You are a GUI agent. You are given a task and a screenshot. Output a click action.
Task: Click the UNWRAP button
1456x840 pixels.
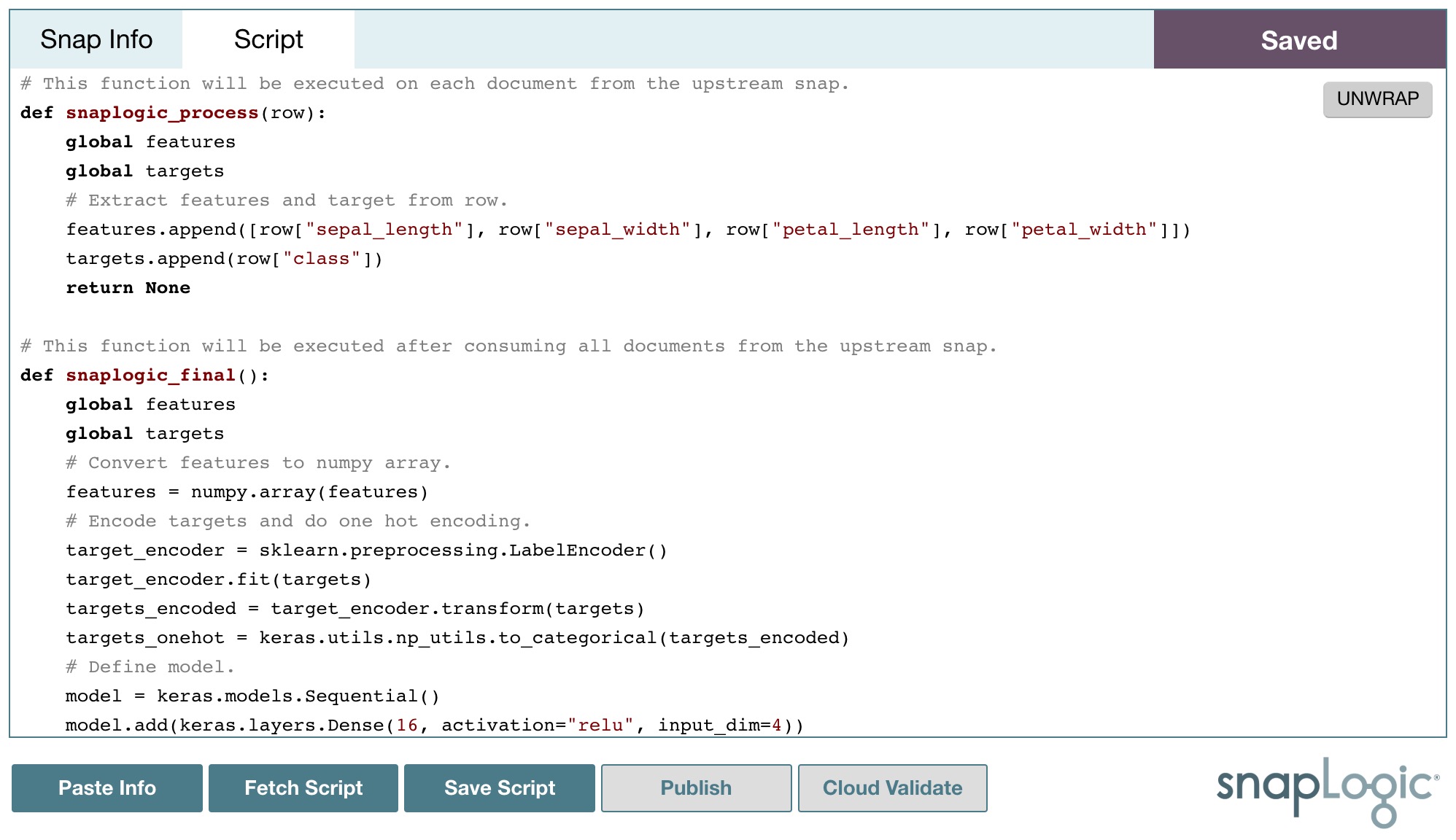pos(1375,98)
